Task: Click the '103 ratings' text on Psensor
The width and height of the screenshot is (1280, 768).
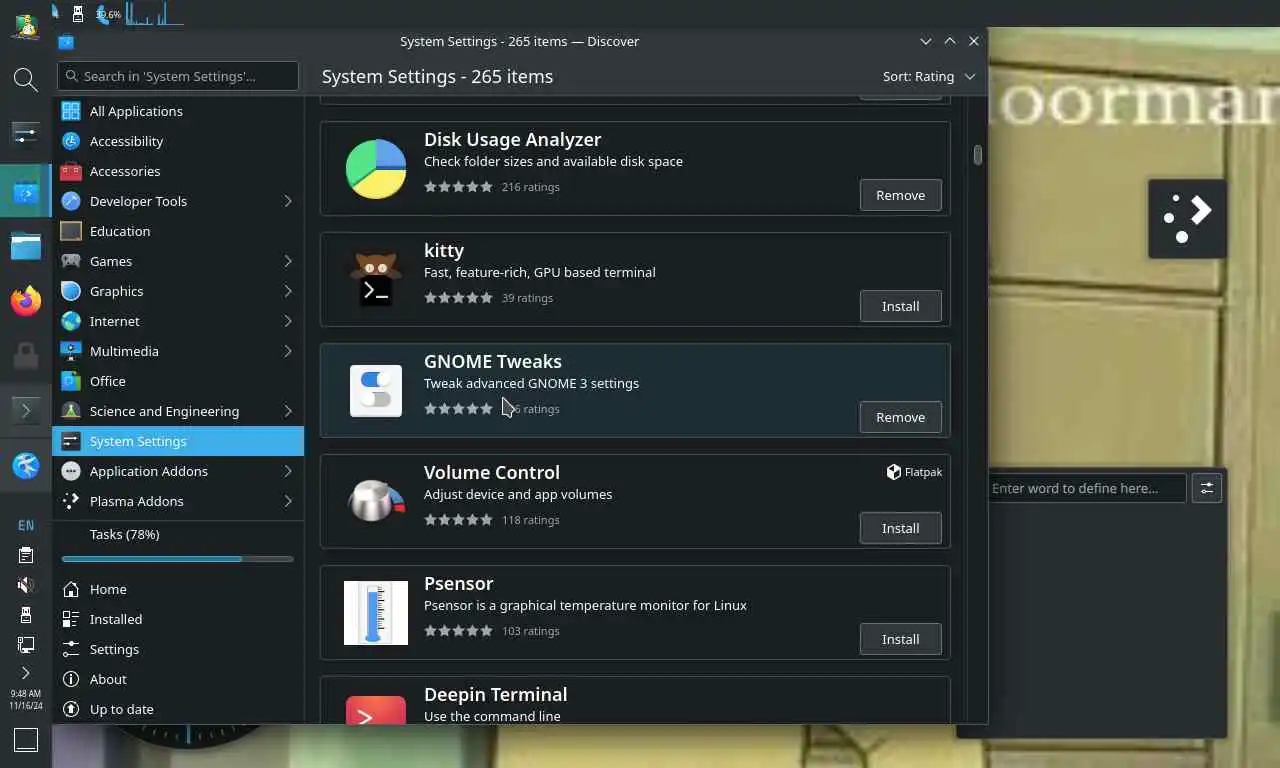Action: coord(530,631)
